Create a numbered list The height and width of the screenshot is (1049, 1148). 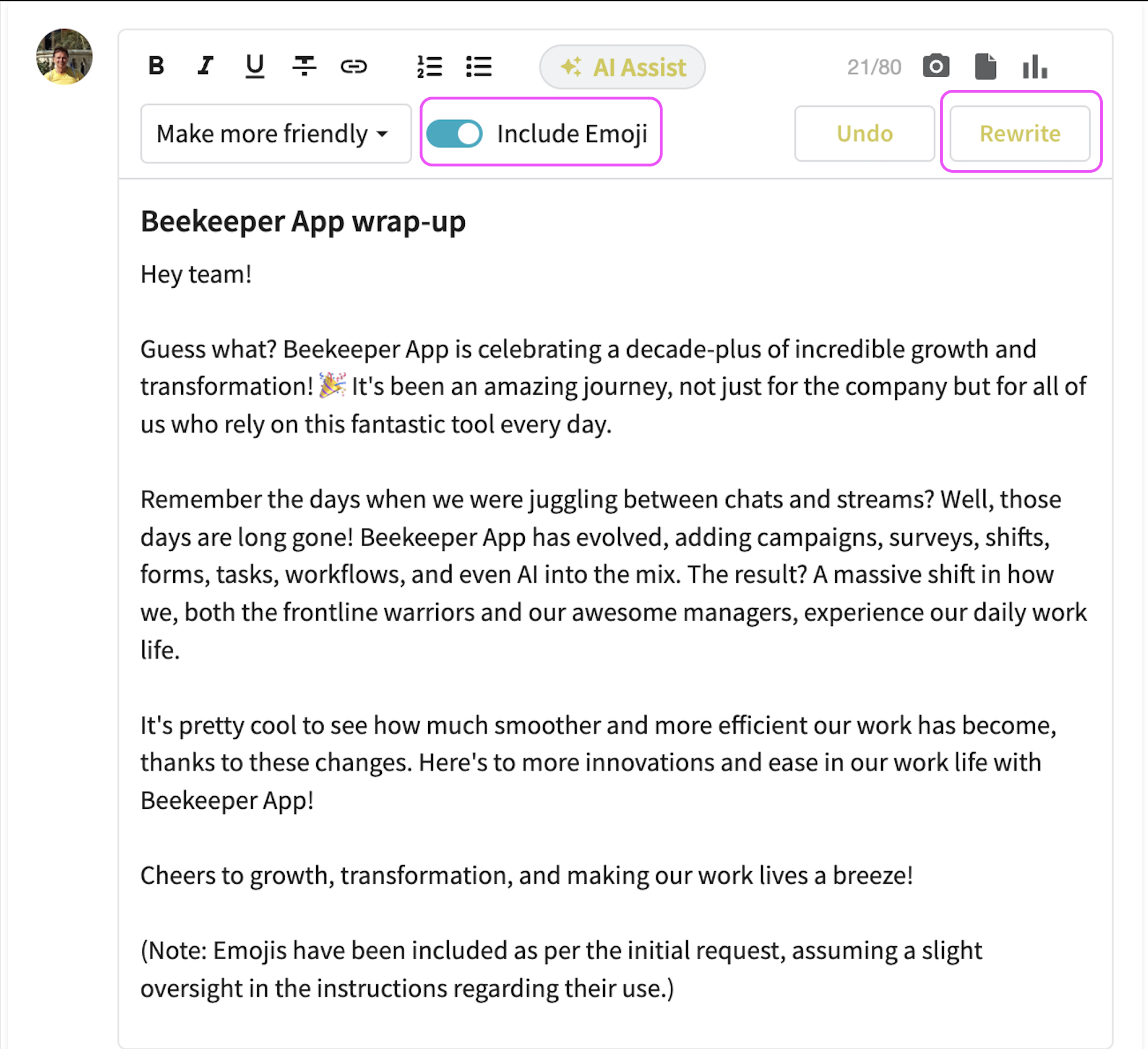429,66
